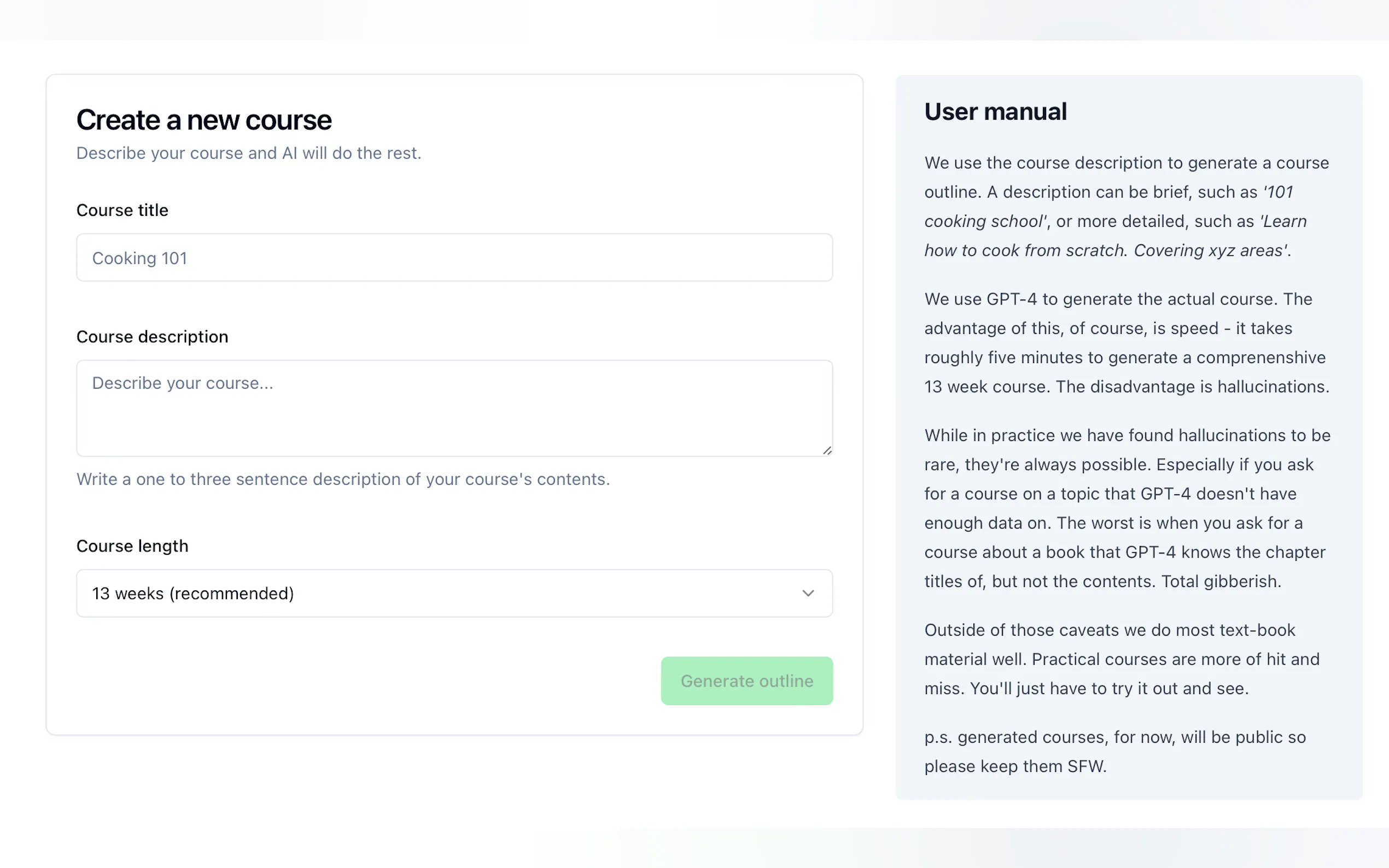This screenshot has height=868, width=1389.
Task: Click the description box resize handle
Action: [827, 450]
